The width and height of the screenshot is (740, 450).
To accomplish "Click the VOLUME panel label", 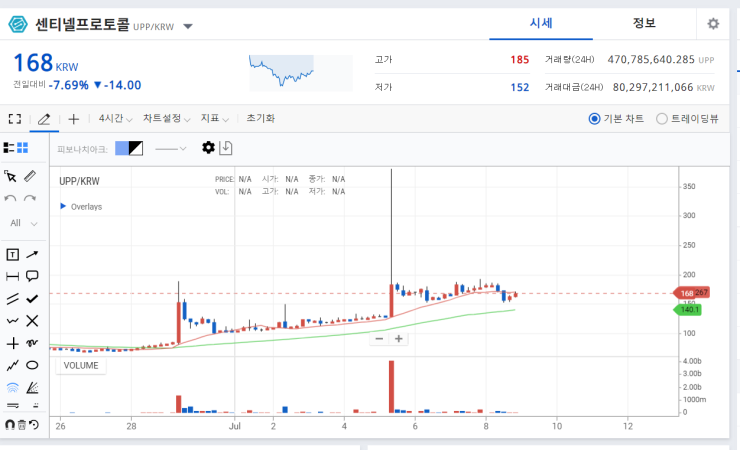I will tap(81, 366).
